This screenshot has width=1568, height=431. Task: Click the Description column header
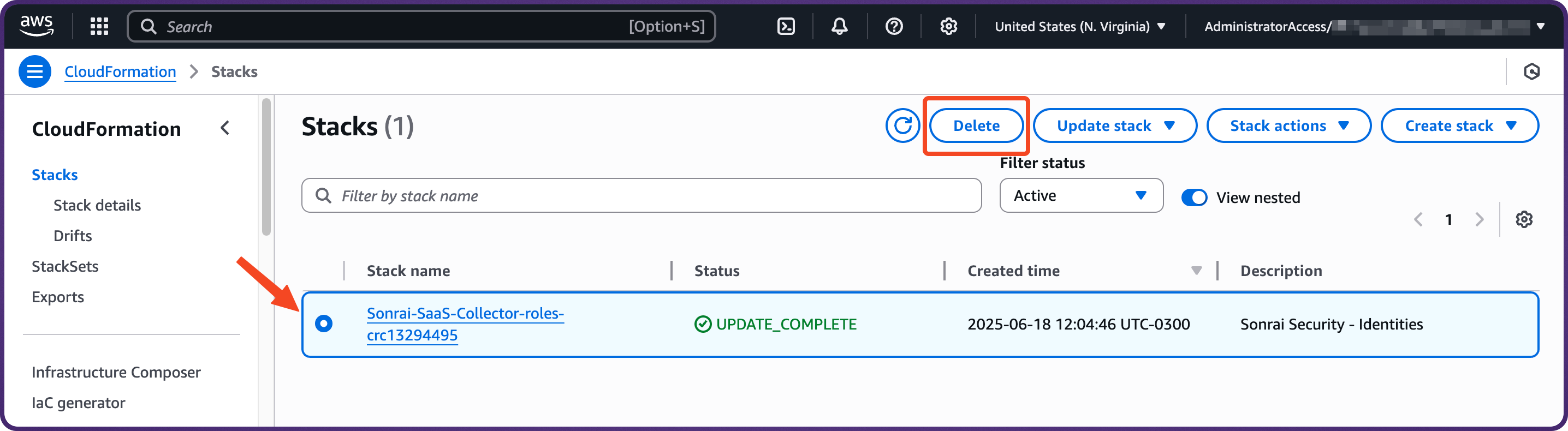(x=1281, y=271)
